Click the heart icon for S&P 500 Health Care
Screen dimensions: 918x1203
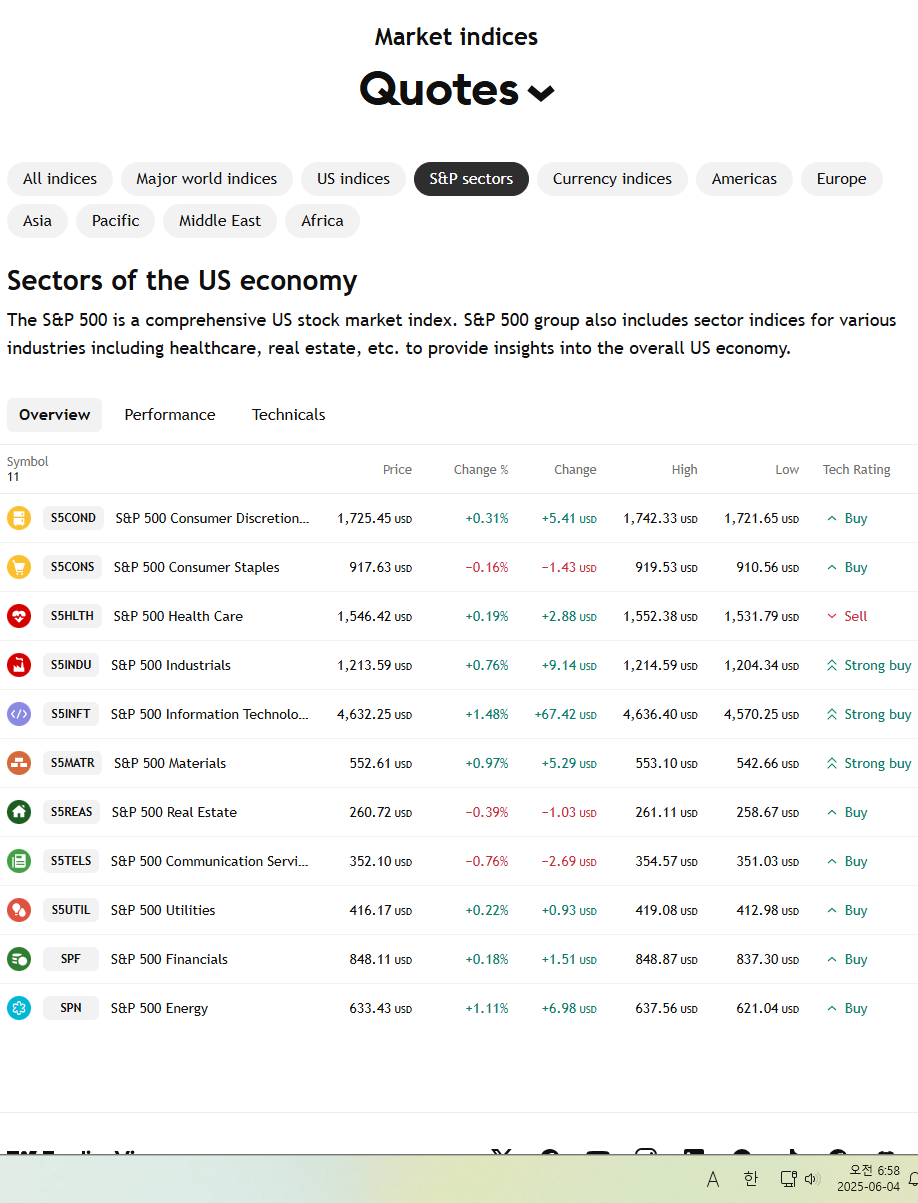click(x=19, y=616)
